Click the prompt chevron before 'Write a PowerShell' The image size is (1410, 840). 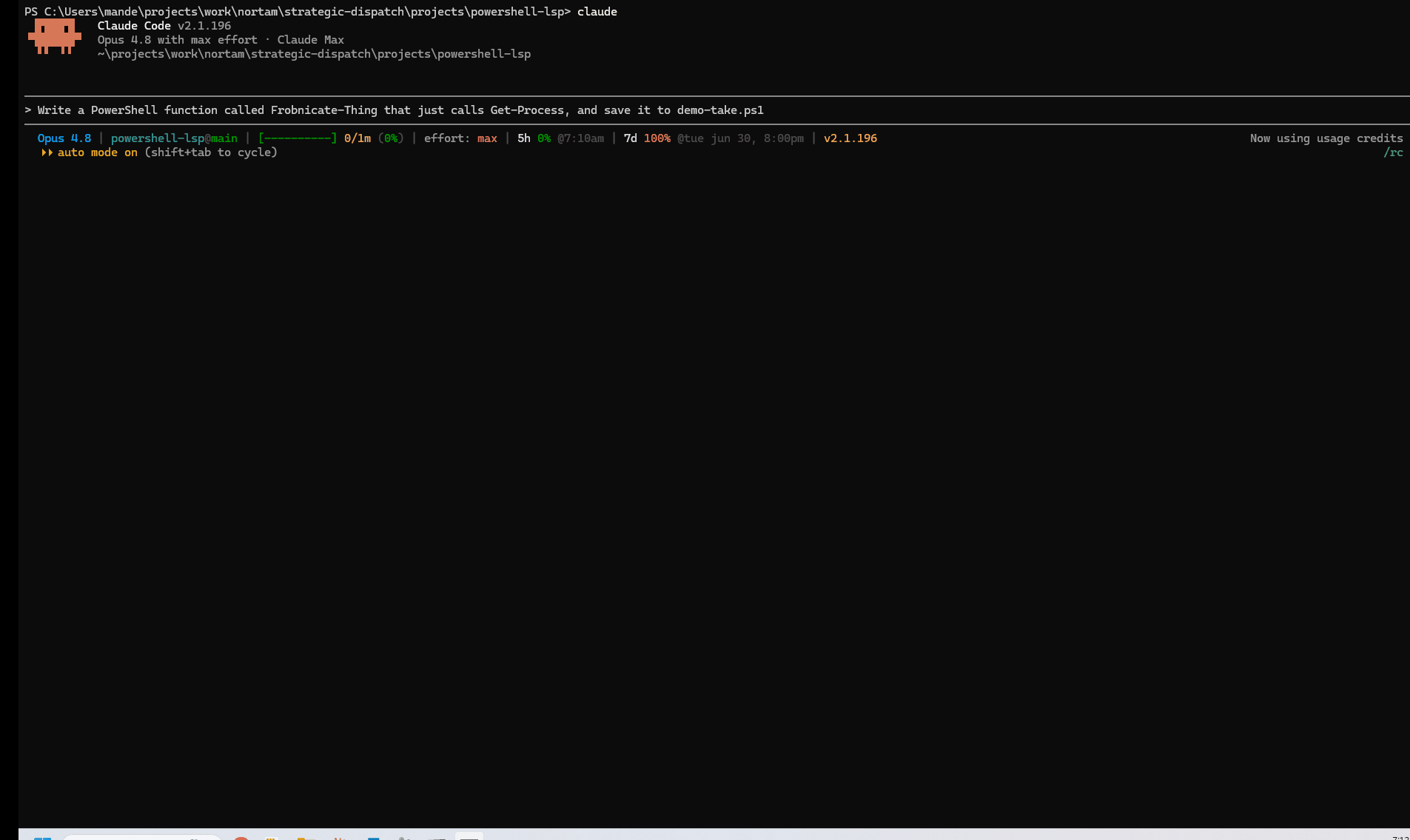coord(28,110)
